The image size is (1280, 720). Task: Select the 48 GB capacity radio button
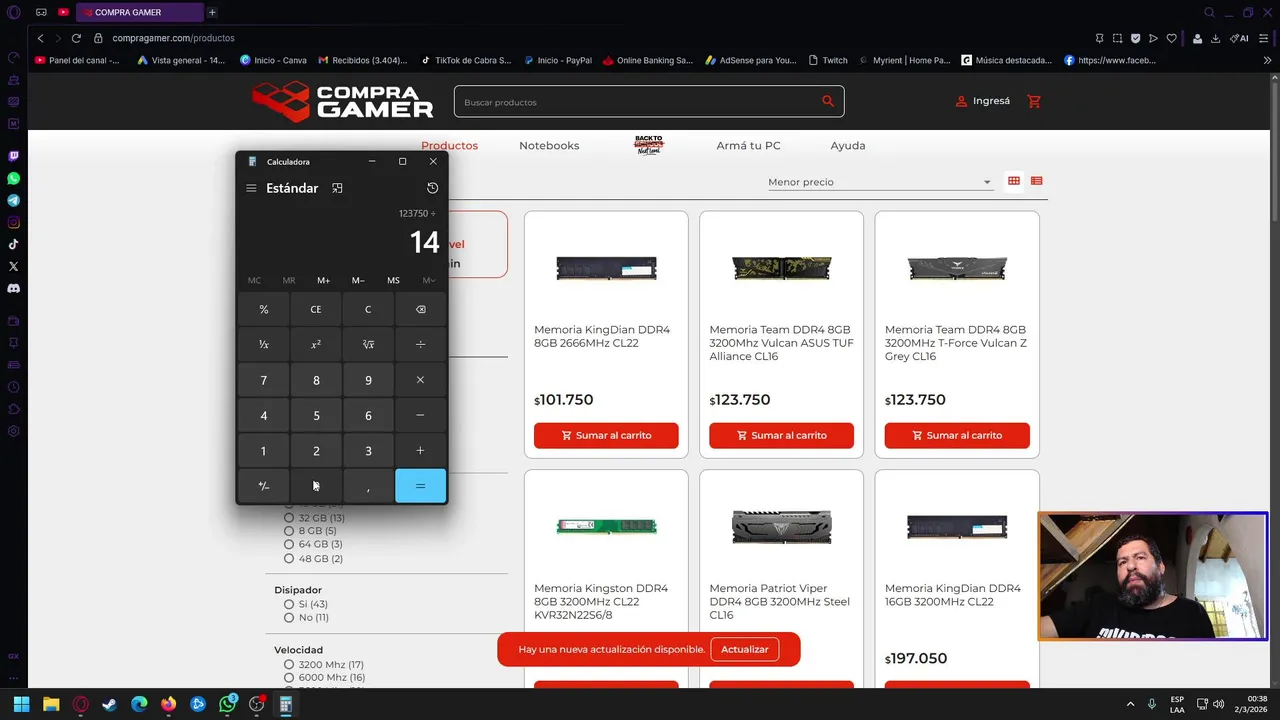tap(289, 558)
